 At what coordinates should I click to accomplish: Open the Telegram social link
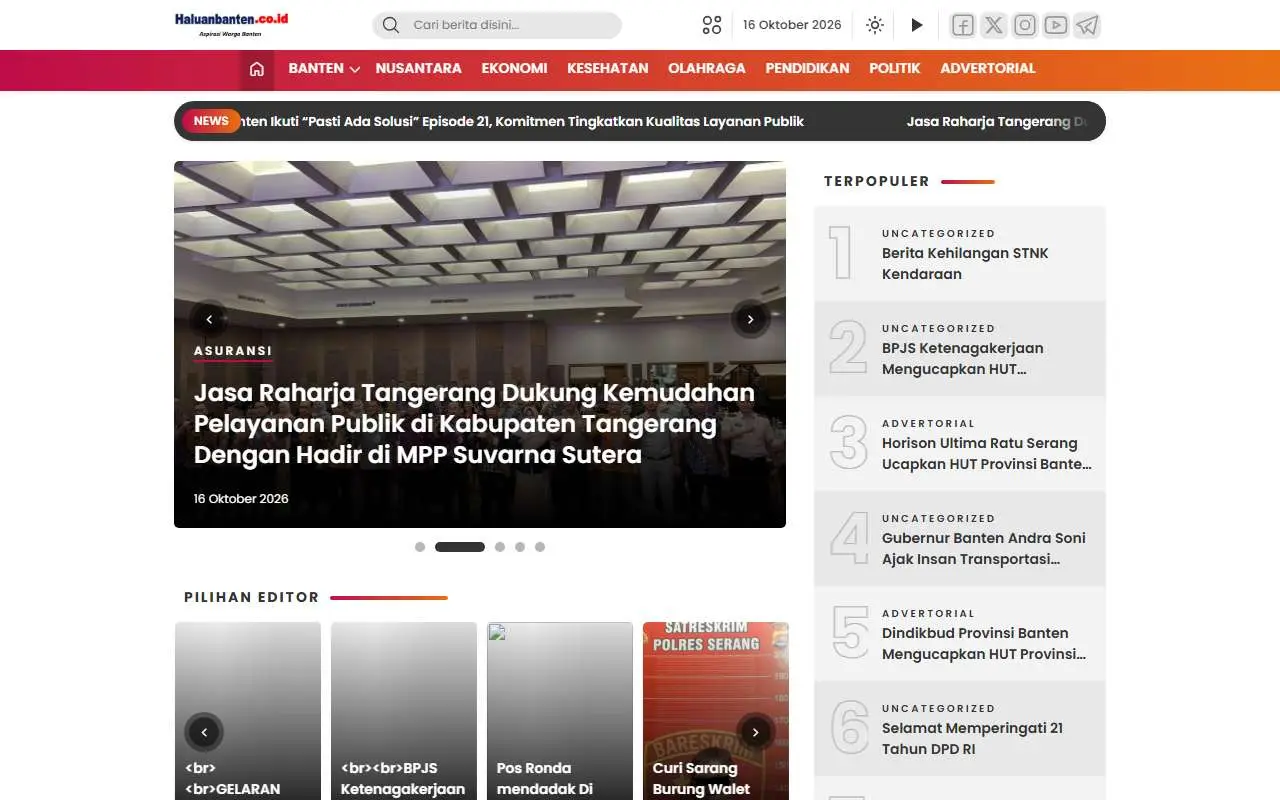click(1087, 25)
